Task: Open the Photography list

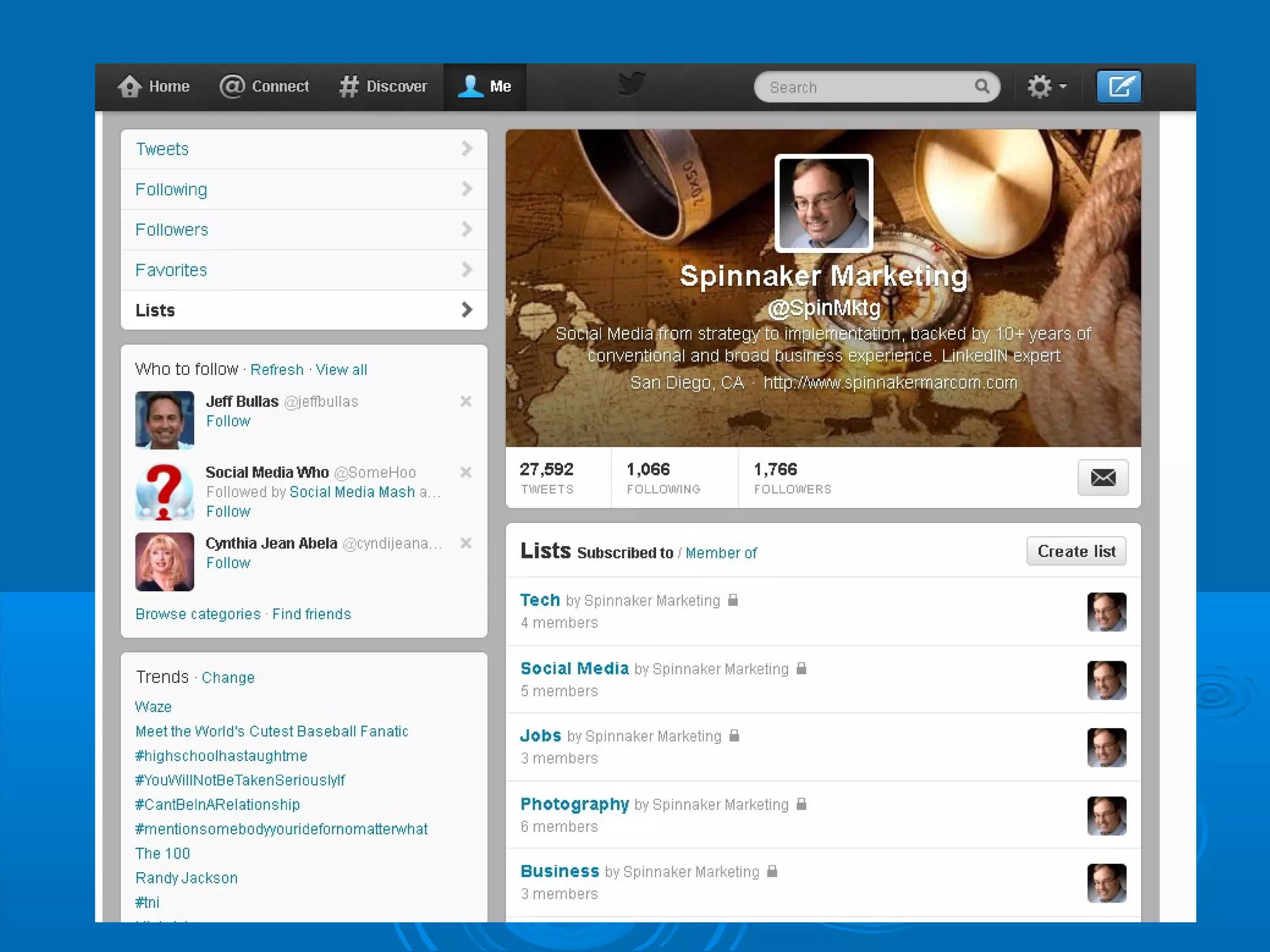Action: coord(574,804)
